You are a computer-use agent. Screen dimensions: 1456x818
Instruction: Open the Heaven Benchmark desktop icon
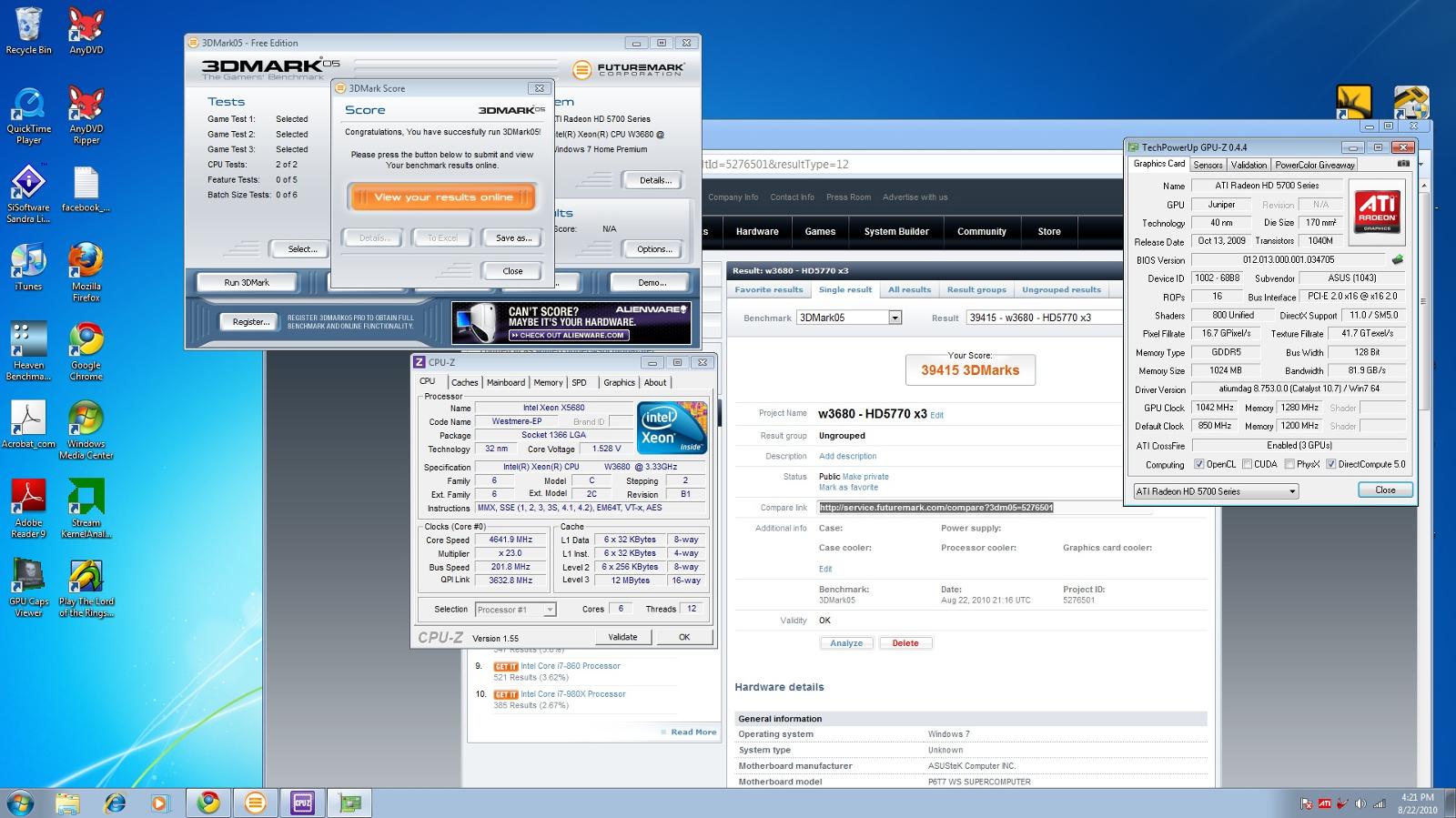pos(28,351)
